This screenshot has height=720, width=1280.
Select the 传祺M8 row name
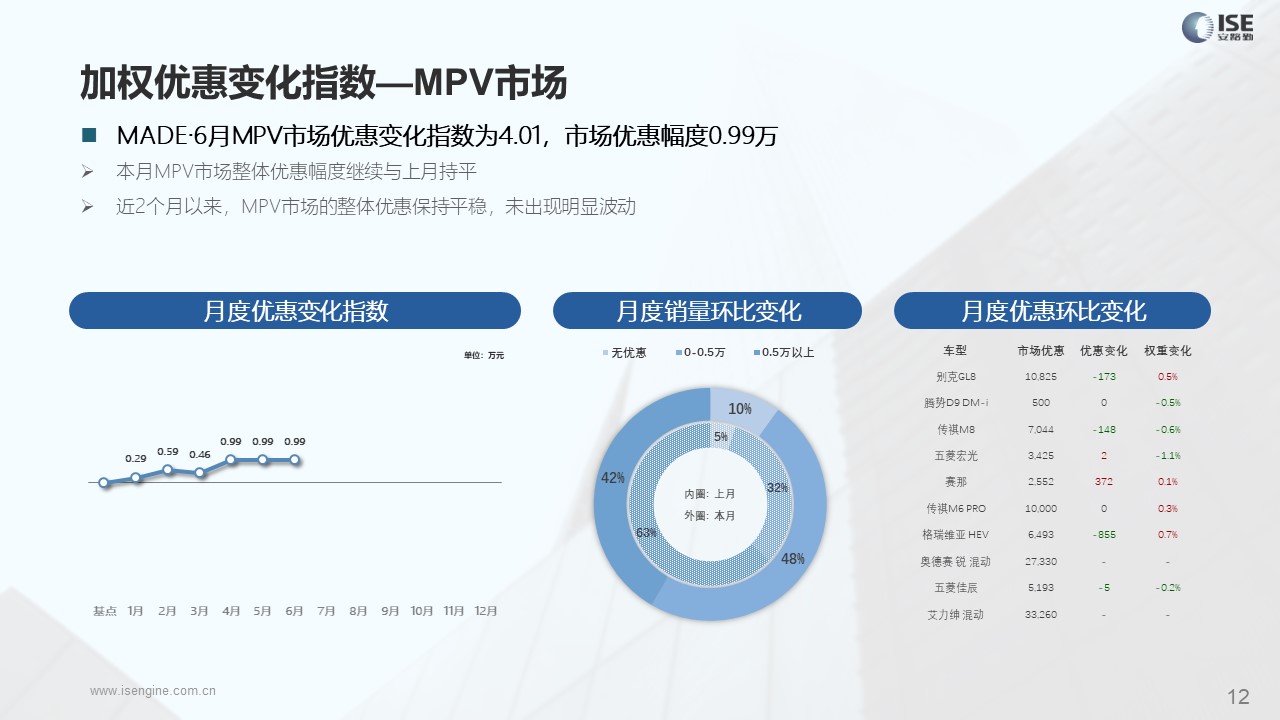955,430
